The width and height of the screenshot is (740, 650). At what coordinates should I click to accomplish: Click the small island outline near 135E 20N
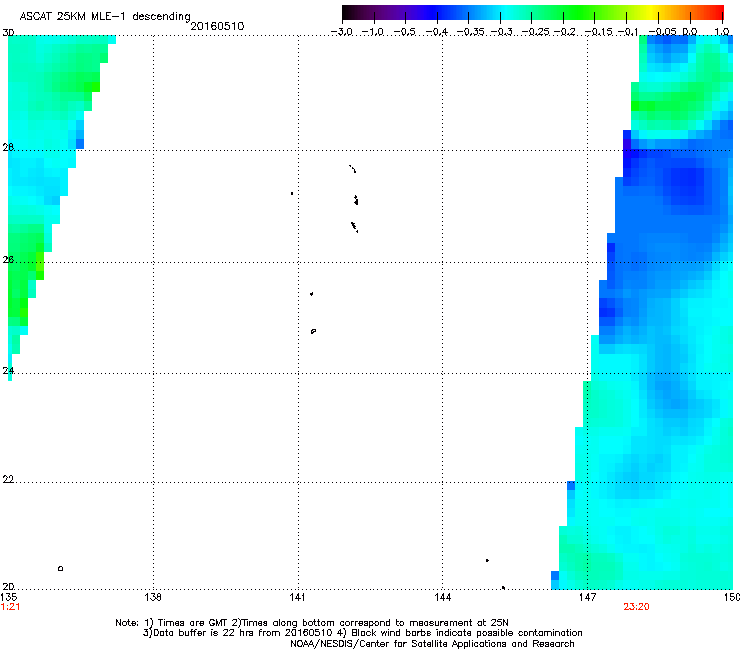pos(60,568)
